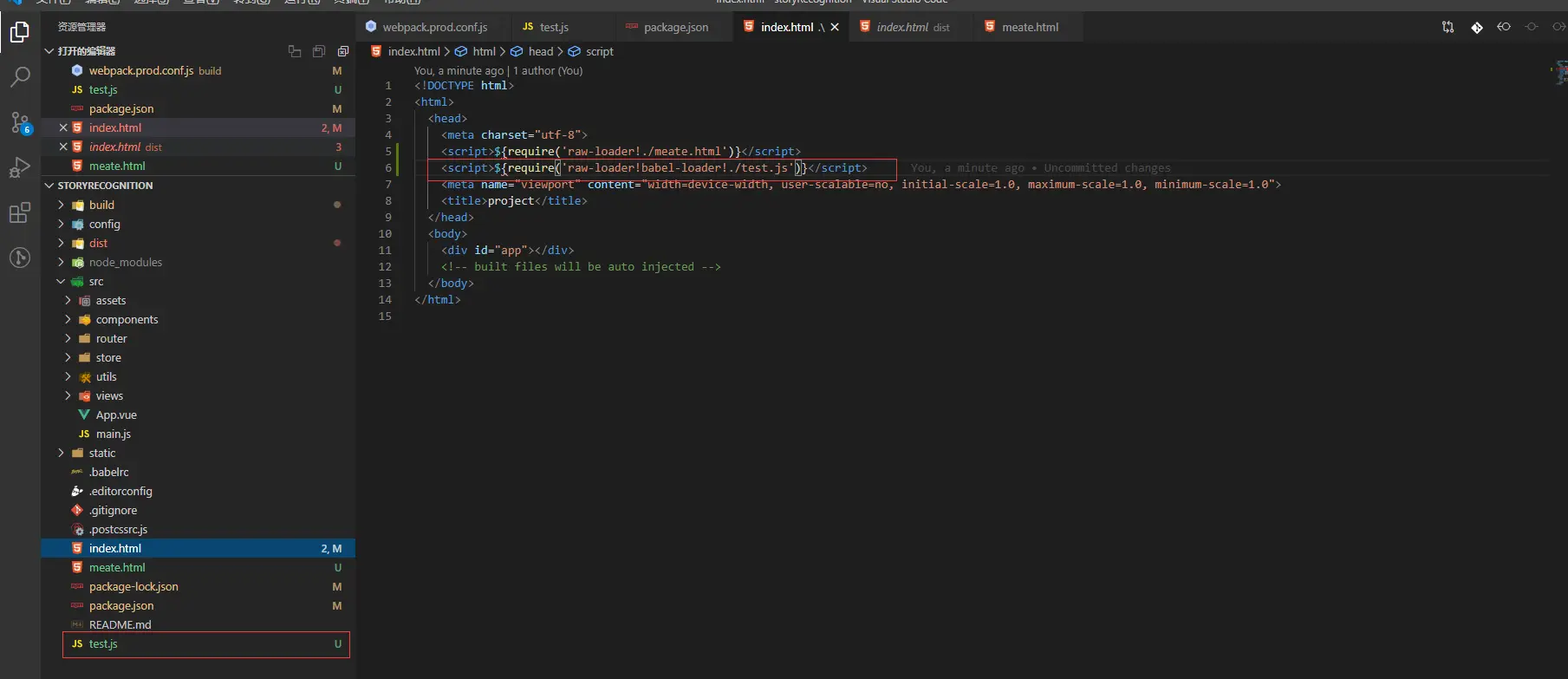1568x679 pixels.
Task: Expand the dist folder chevron
Action: point(61,243)
